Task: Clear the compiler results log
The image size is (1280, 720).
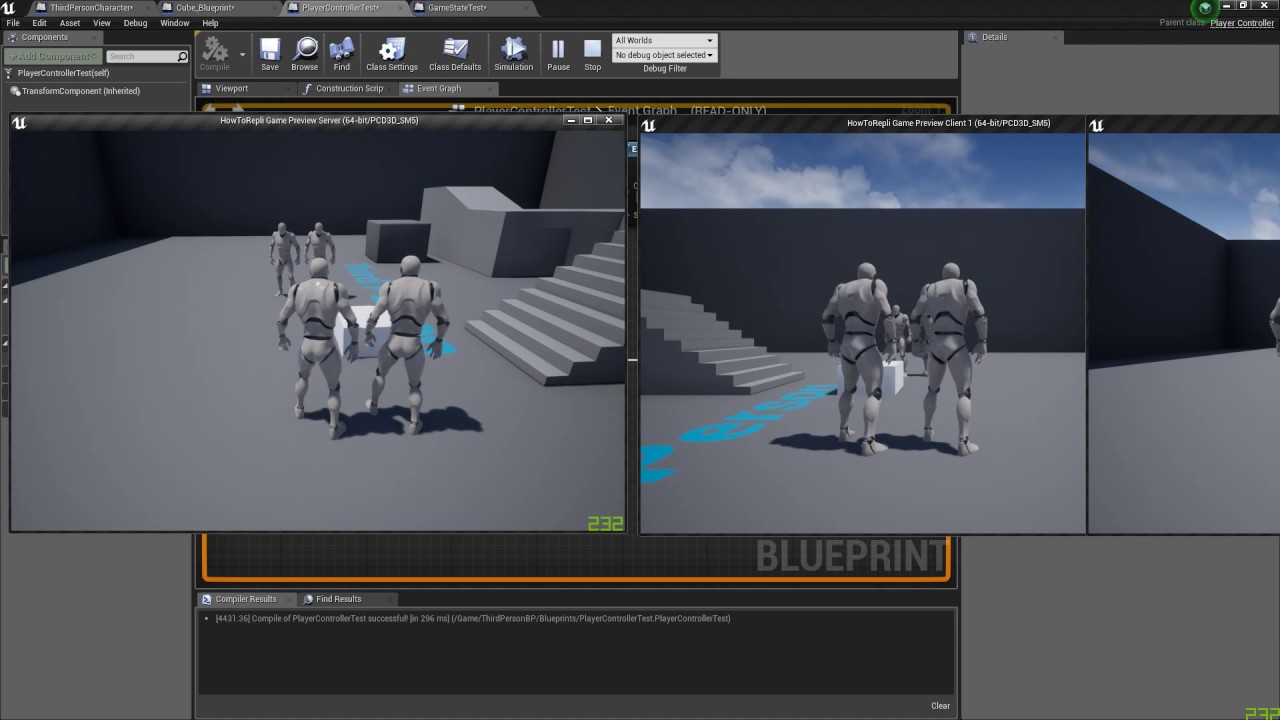Action: point(940,706)
